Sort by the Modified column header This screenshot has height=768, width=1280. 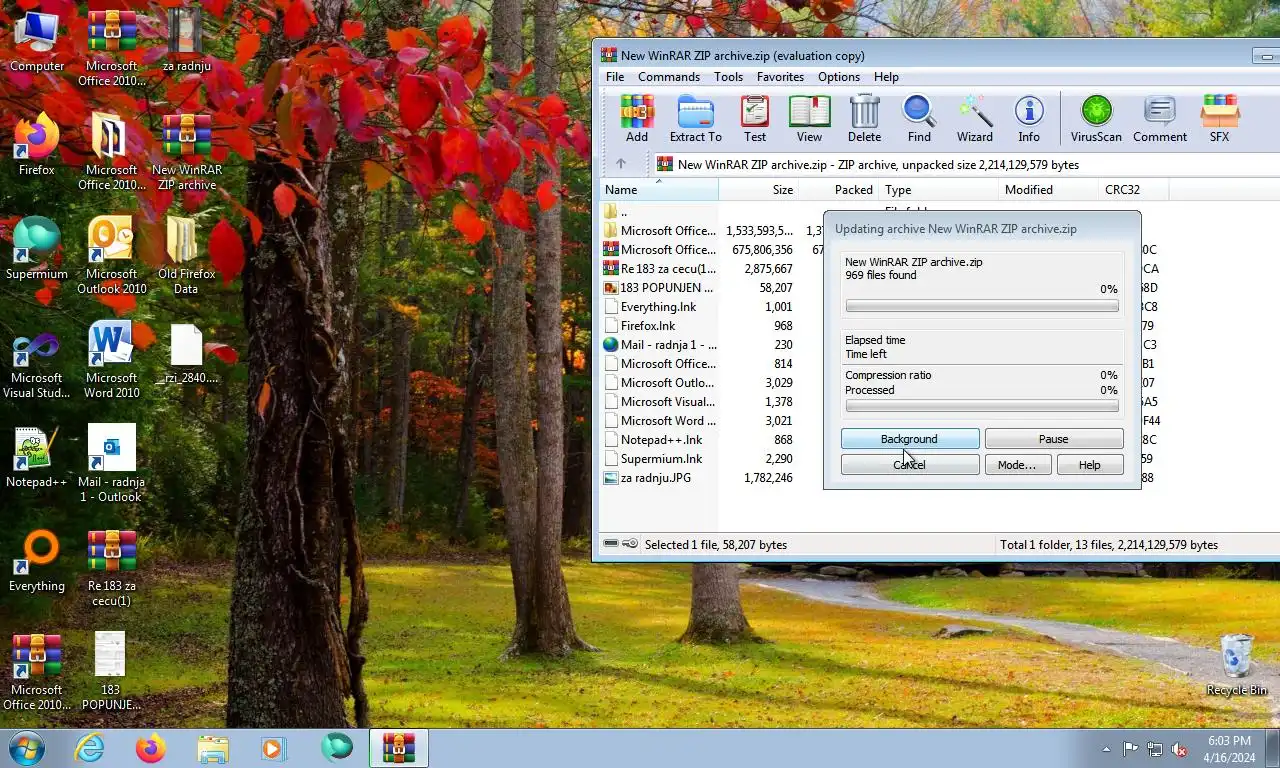coord(1049,189)
